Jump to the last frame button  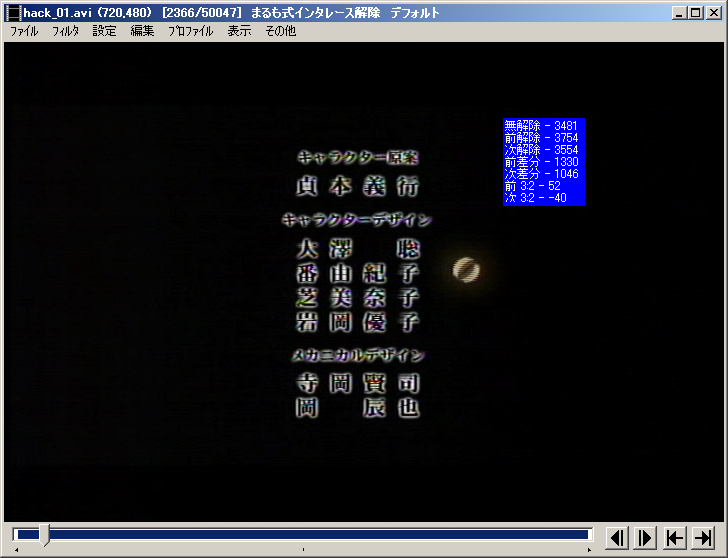tap(704, 537)
